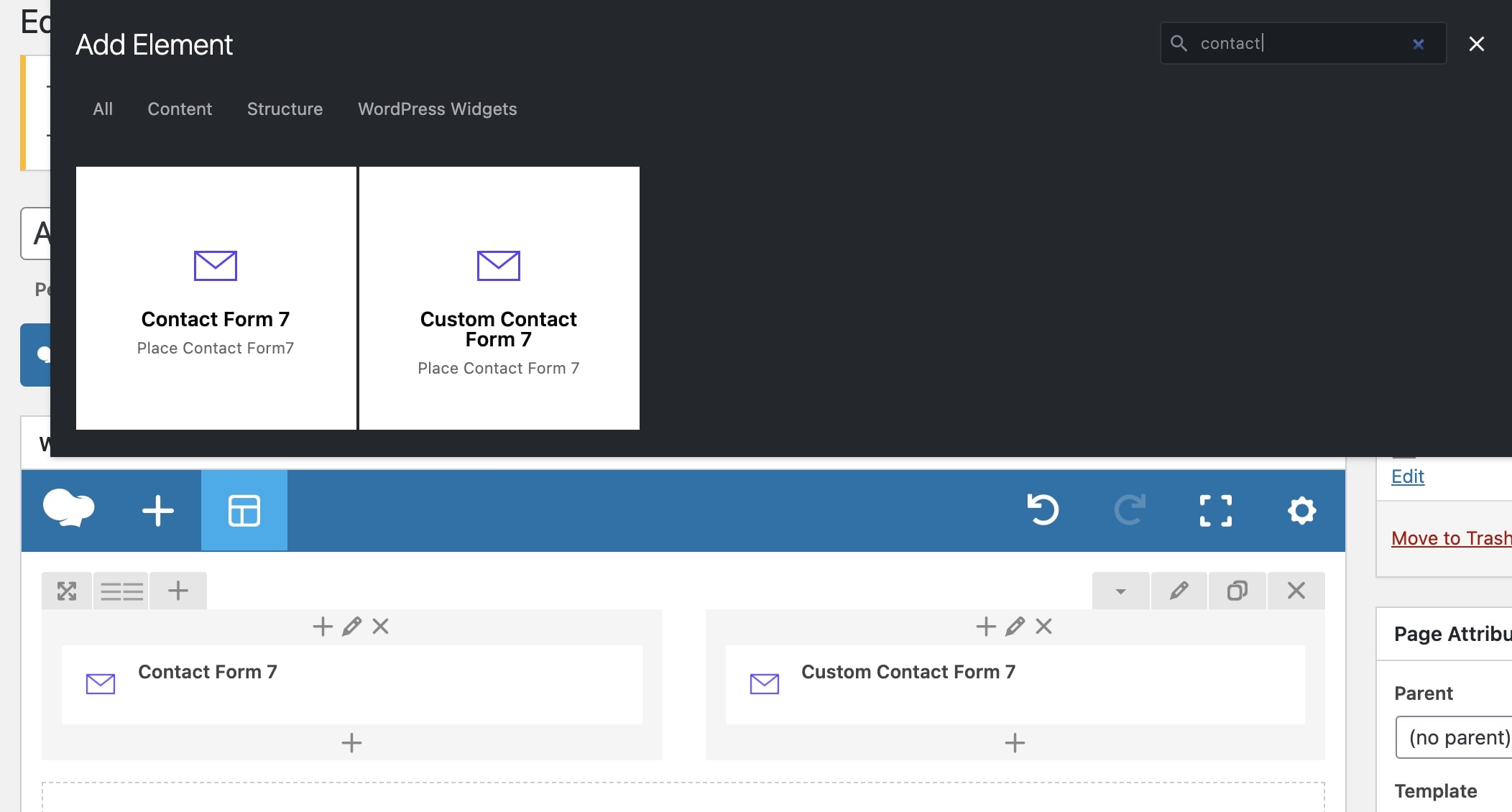This screenshot has width=1512, height=812.
Task: Click the Edit link in sidebar
Action: pos(1407,476)
